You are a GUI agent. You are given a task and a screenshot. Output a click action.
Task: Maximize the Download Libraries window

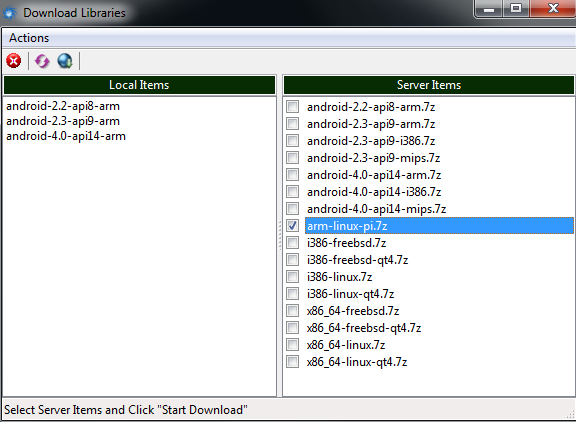click(516, 8)
